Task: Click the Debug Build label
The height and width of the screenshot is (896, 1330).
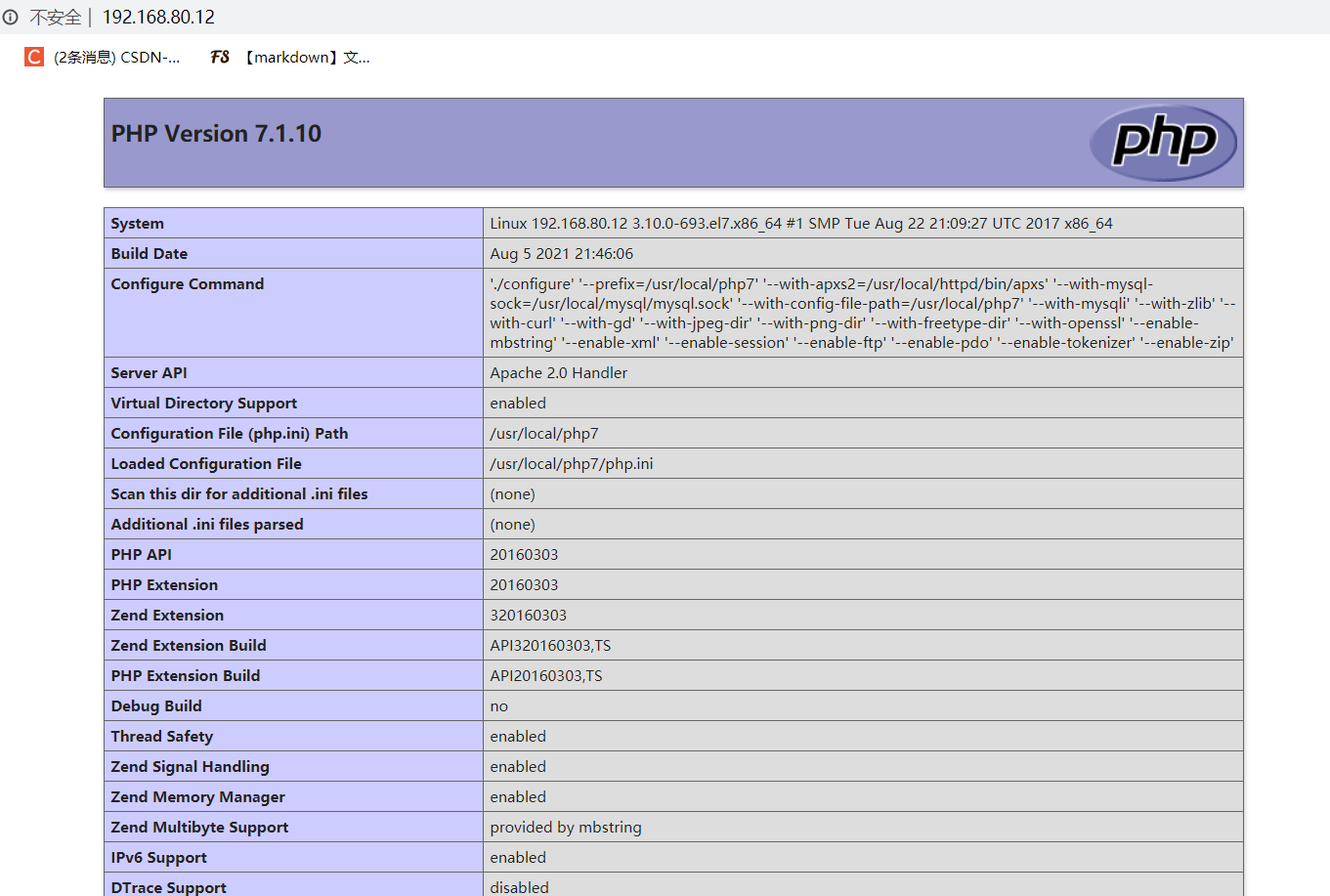Action: pyautogui.click(x=156, y=705)
